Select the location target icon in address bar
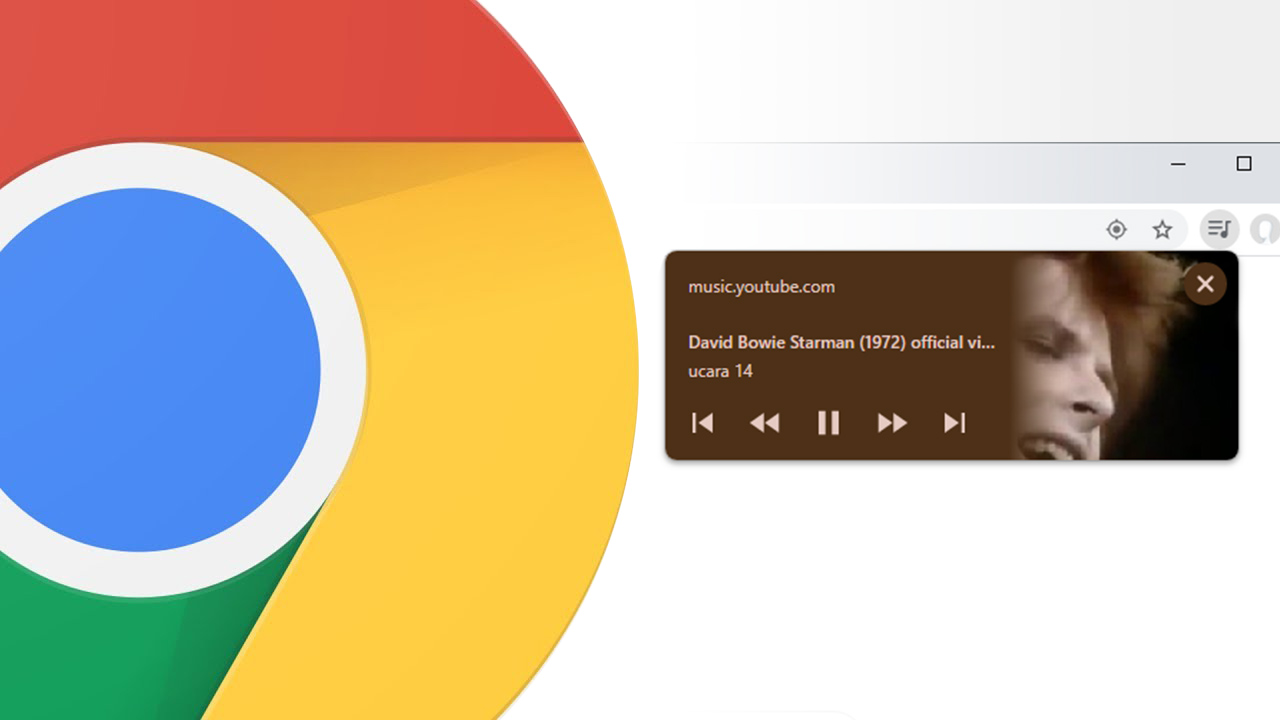This screenshot has width=1280, height=720. [1116, 229]
